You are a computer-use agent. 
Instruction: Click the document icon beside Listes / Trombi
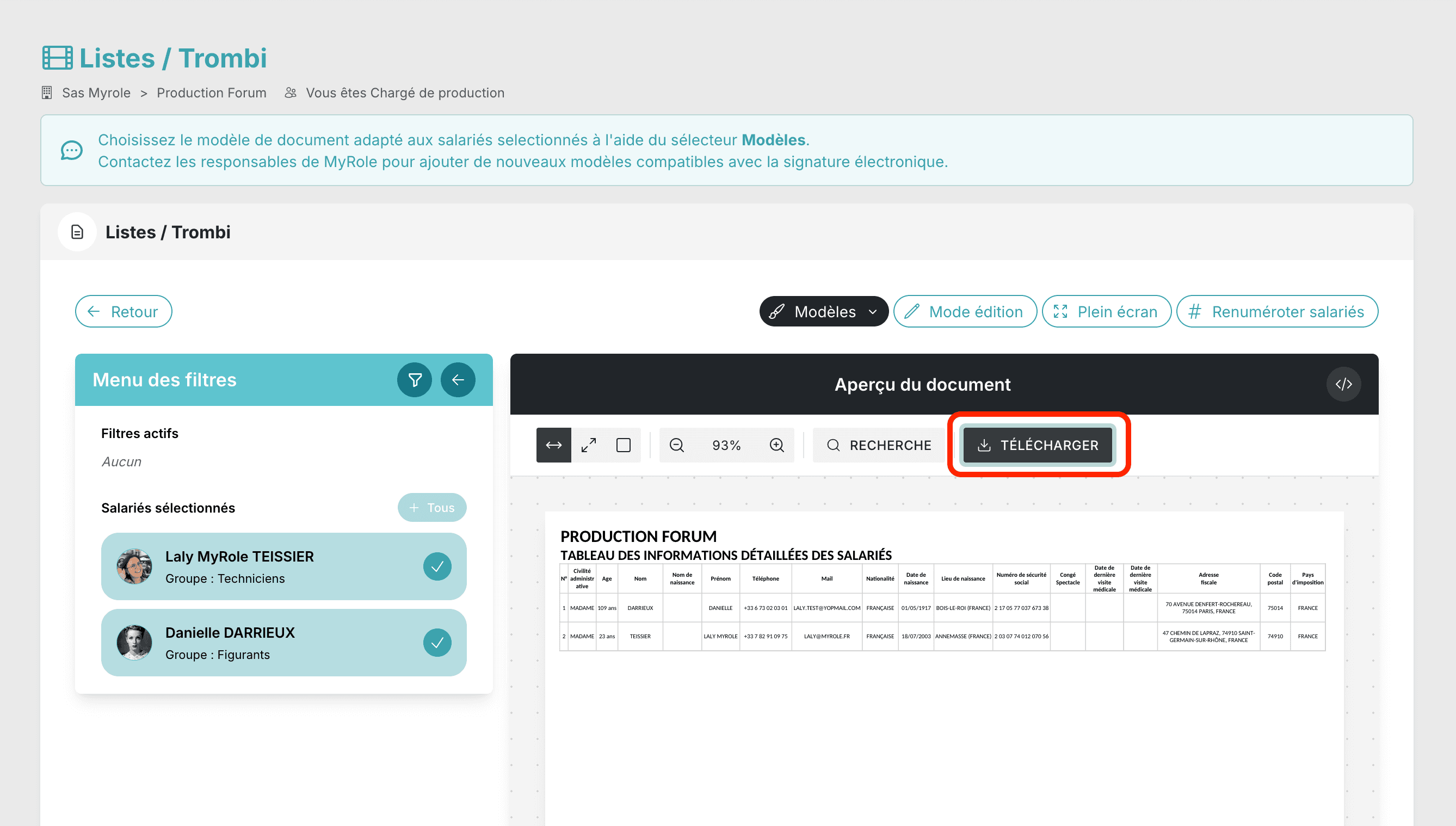tap(77, 232)
